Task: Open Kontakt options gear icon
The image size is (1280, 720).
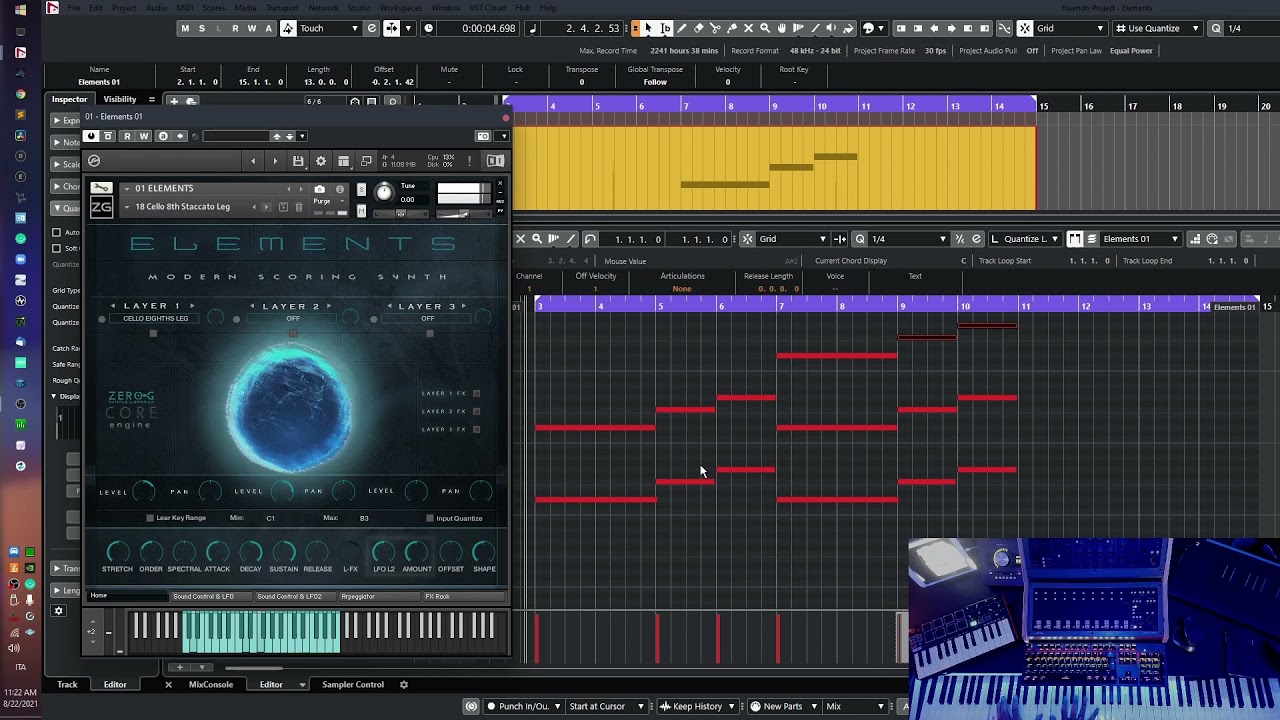Action: tap(321, 161)
